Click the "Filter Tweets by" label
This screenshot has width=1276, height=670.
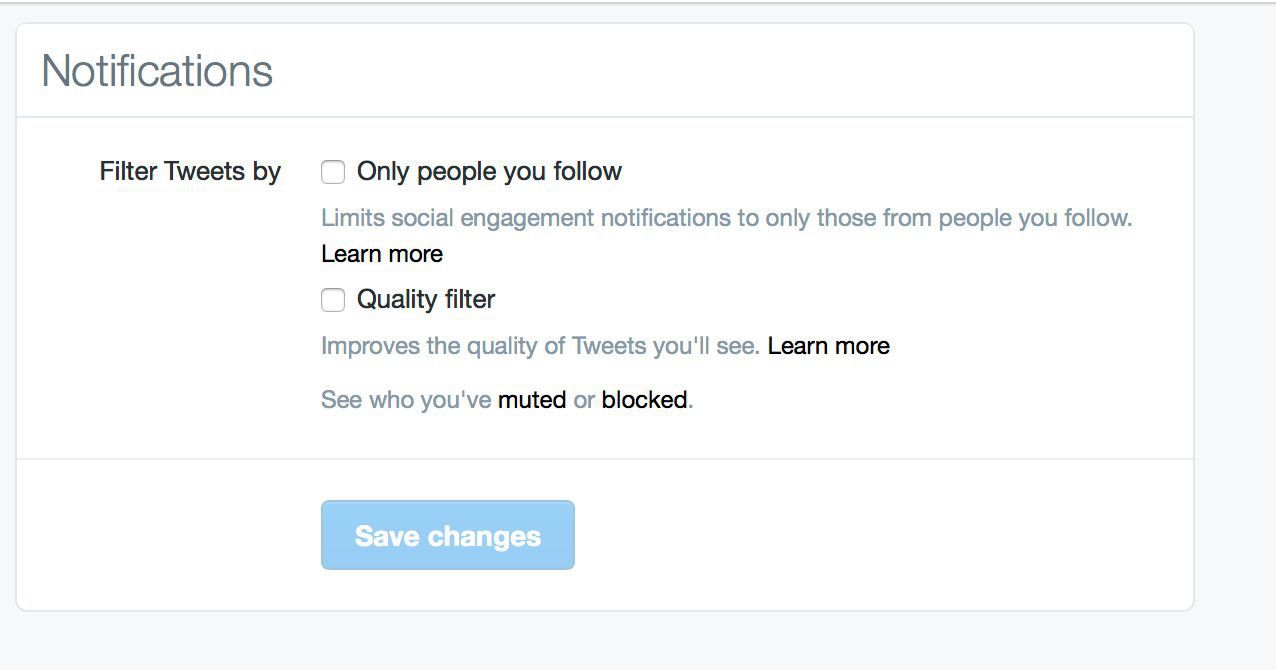(190, 172)
